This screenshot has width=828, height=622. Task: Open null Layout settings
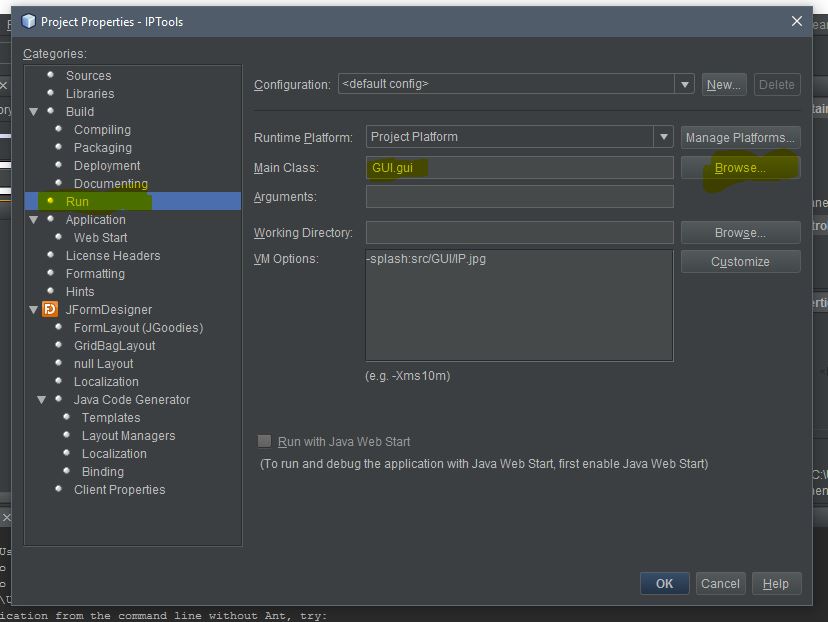[x=104, y=363]
